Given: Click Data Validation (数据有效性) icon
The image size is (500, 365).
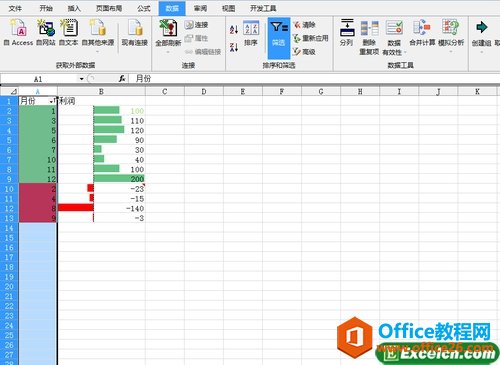Looking at the screenshot, I should pos(394,37).
